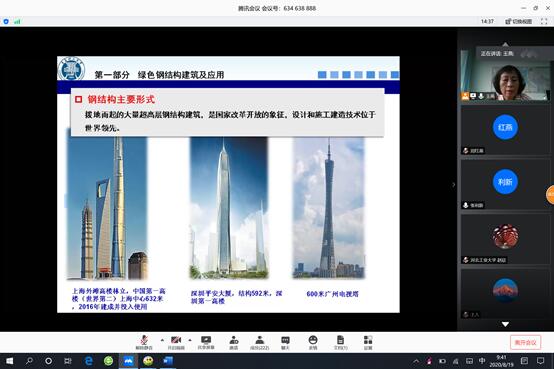Collapse the participant video sidebar chevron
This screenshot has width=554, height=369.
[454, 184]
